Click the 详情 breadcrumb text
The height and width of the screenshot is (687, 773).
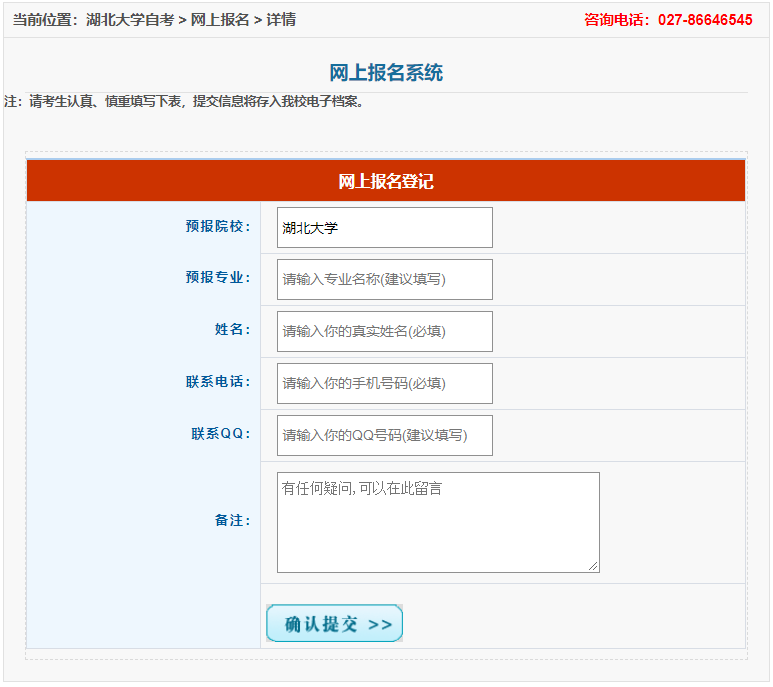(281, 20)
